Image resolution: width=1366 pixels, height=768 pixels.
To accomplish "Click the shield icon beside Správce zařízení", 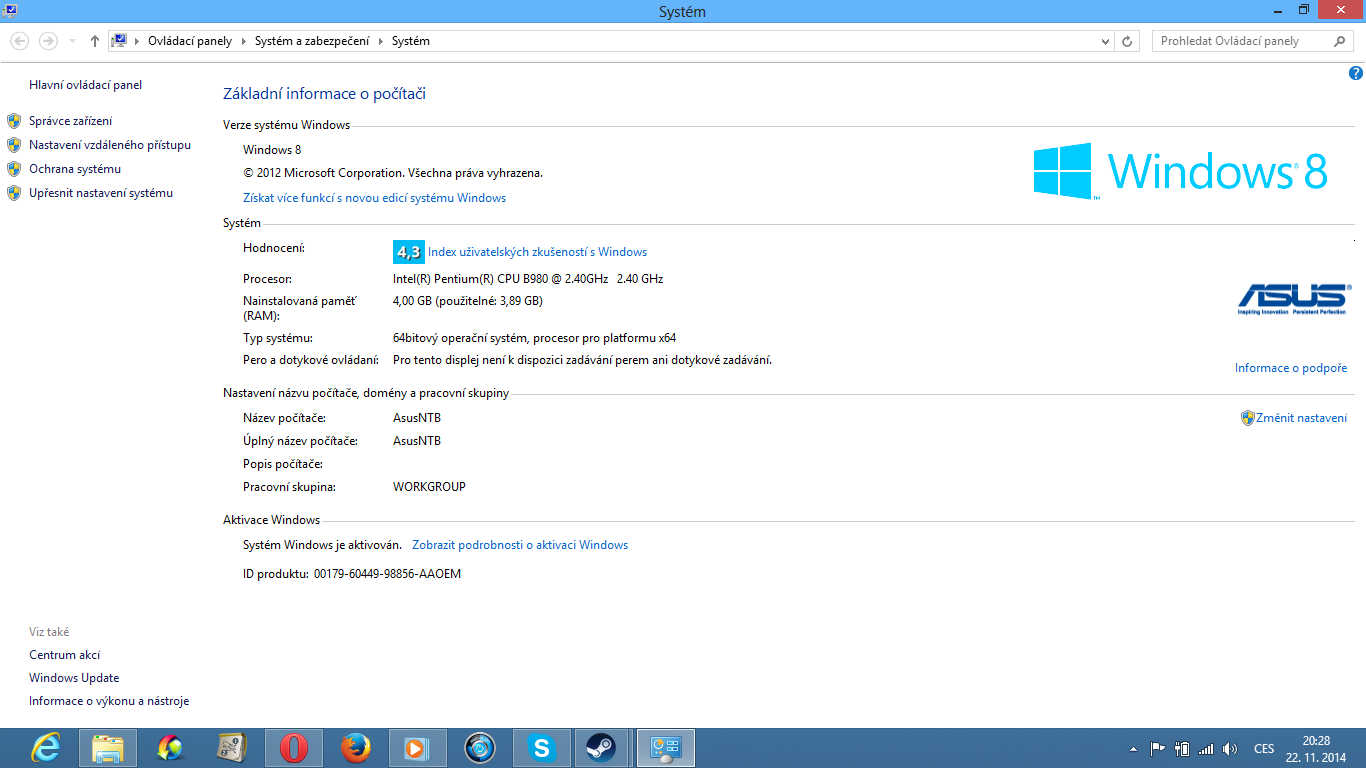I will 14,121.
